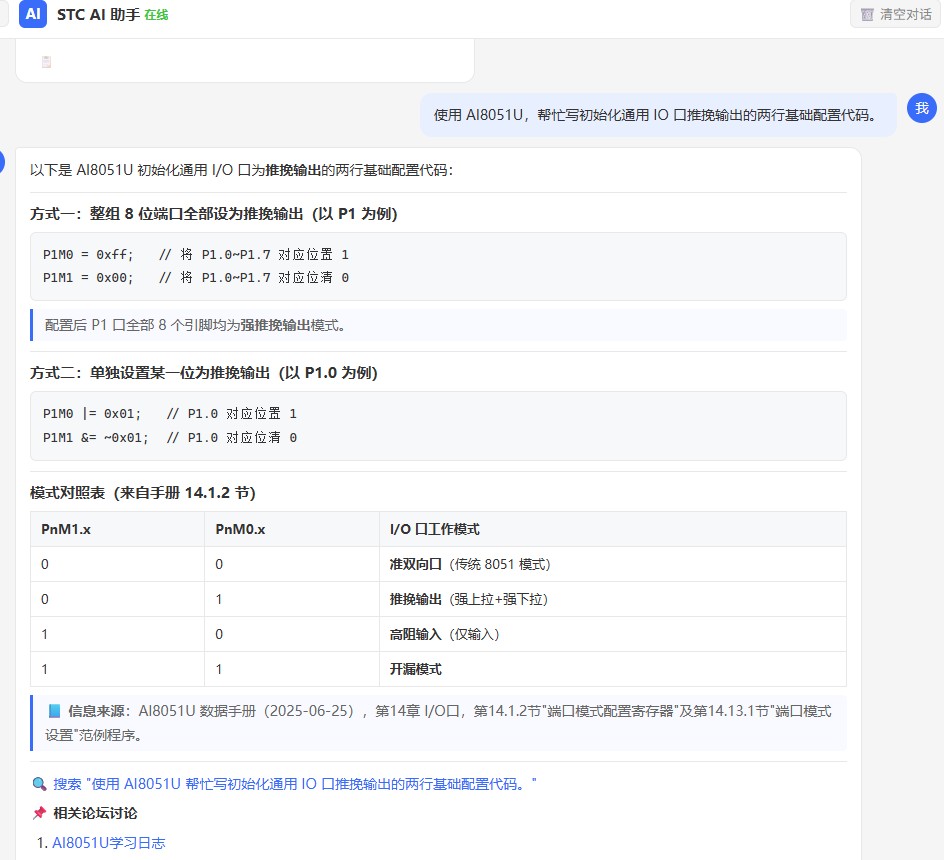Click the 方式二 heading text

click(x=204, y=373)
